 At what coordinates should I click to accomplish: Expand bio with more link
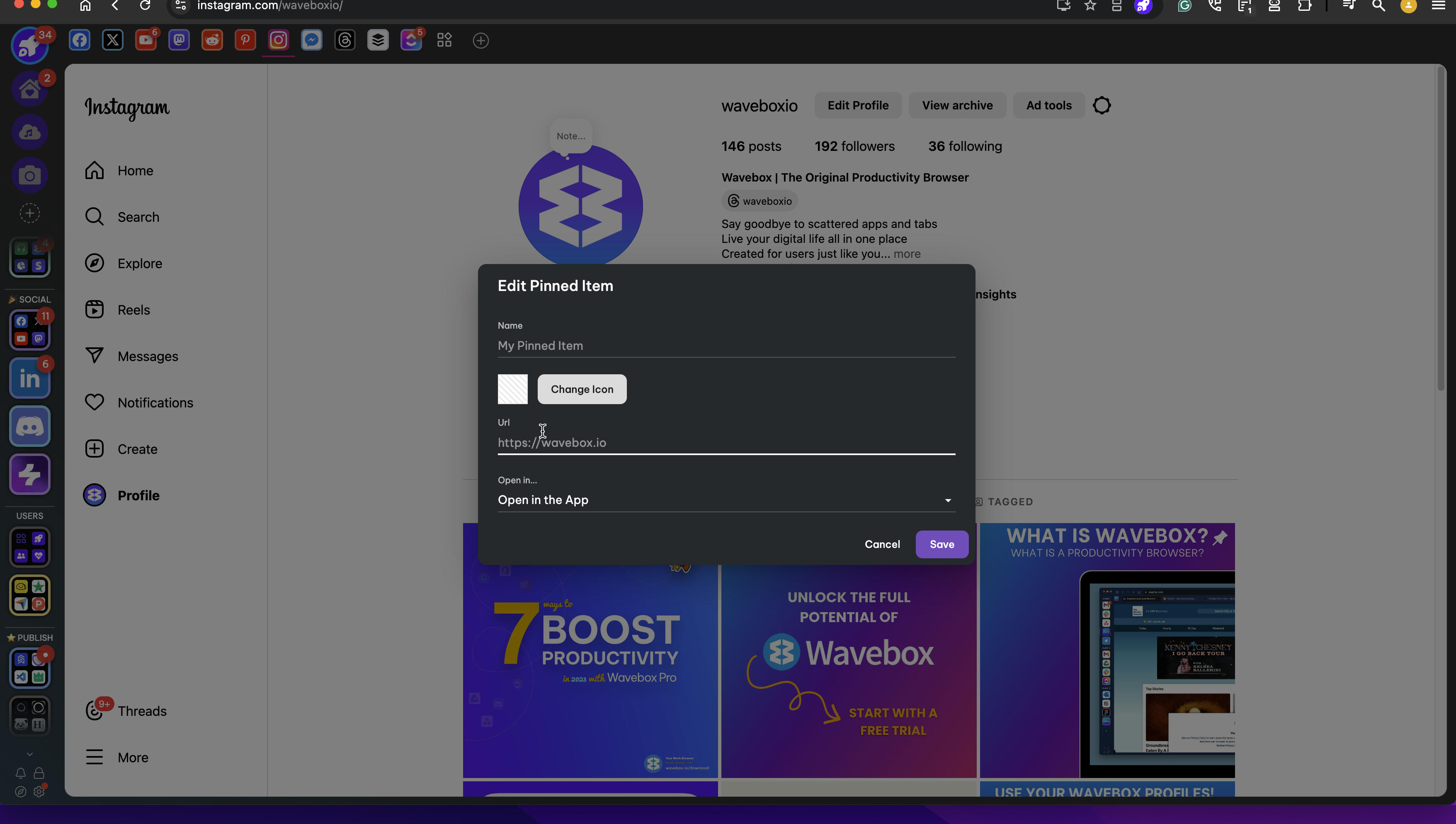[907, 254]
